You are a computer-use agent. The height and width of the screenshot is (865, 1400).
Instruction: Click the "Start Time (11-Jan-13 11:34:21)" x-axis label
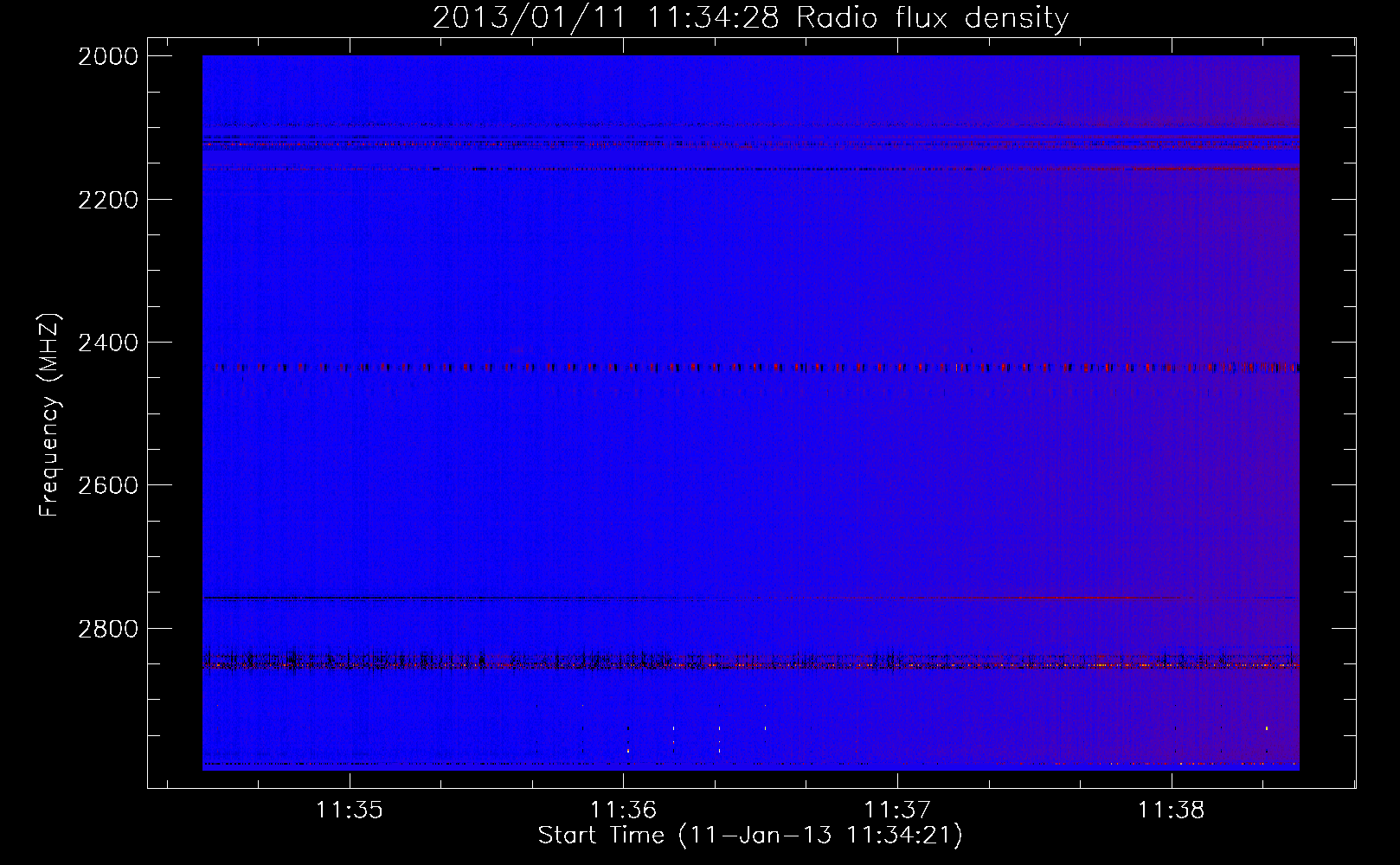tap(750, 836)
